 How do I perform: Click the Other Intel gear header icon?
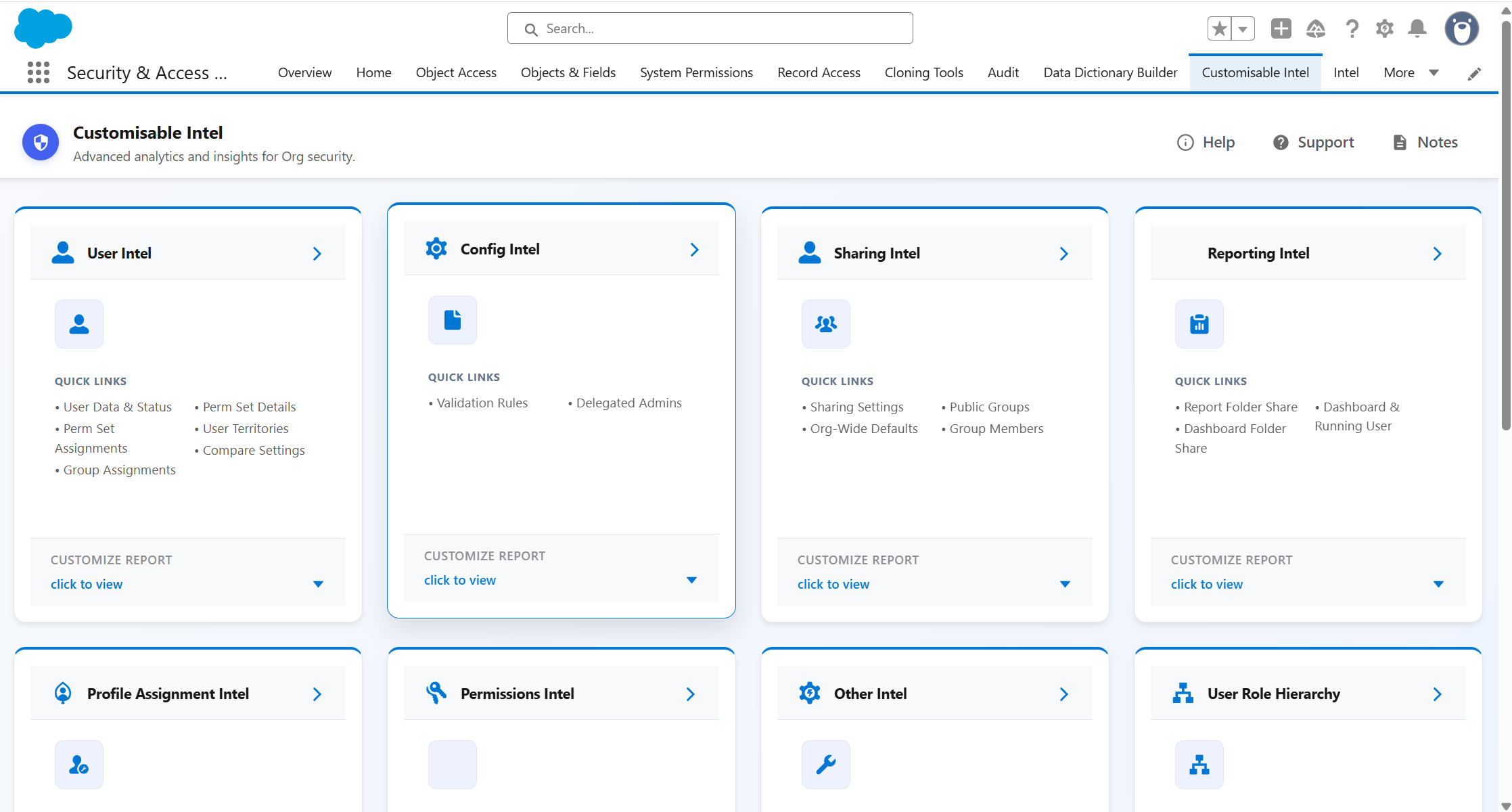pyautogui.click(x=810, y=694)
